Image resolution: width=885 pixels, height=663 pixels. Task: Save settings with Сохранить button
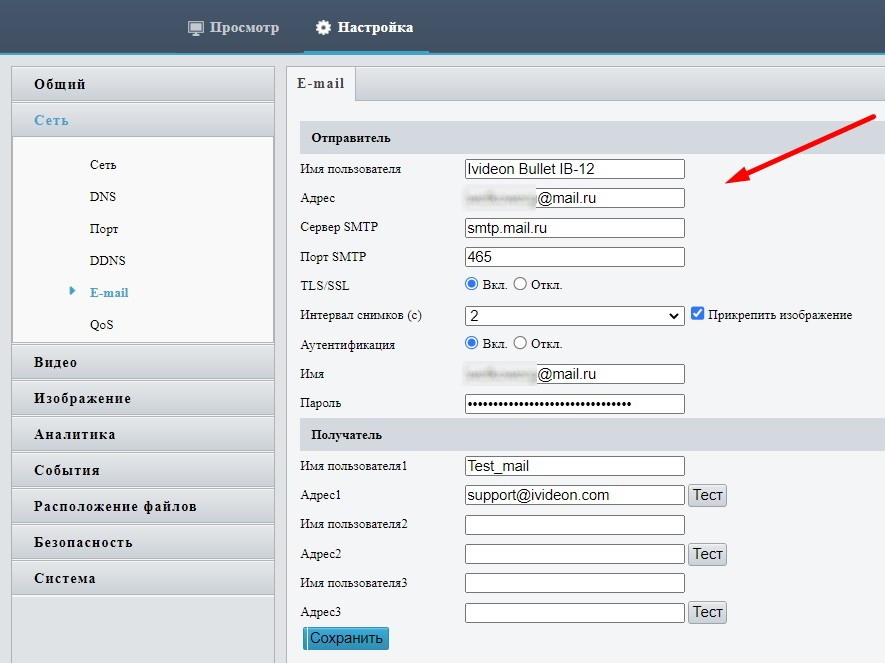coord(346,638)
